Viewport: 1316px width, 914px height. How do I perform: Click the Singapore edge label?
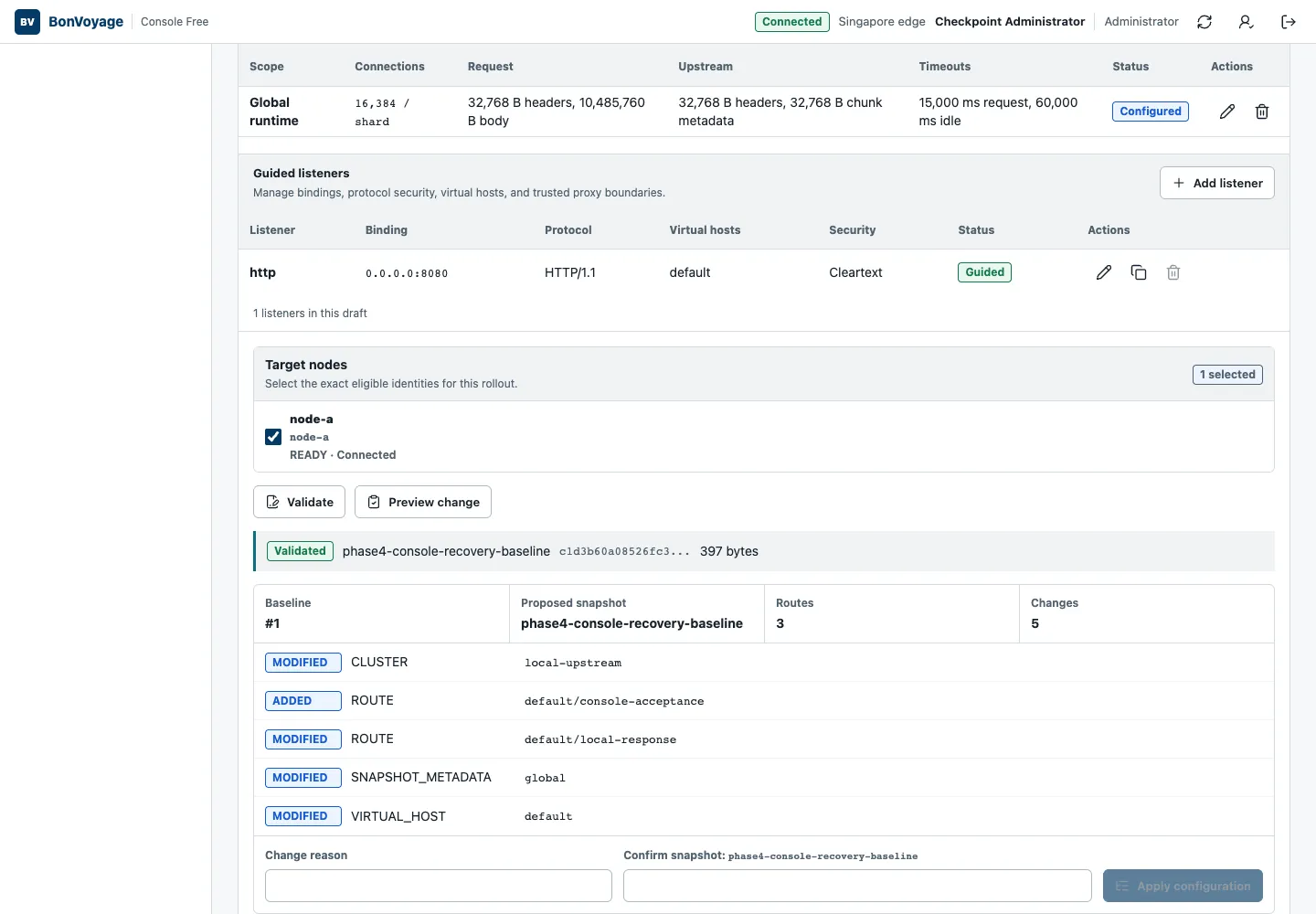coord(882,22)
